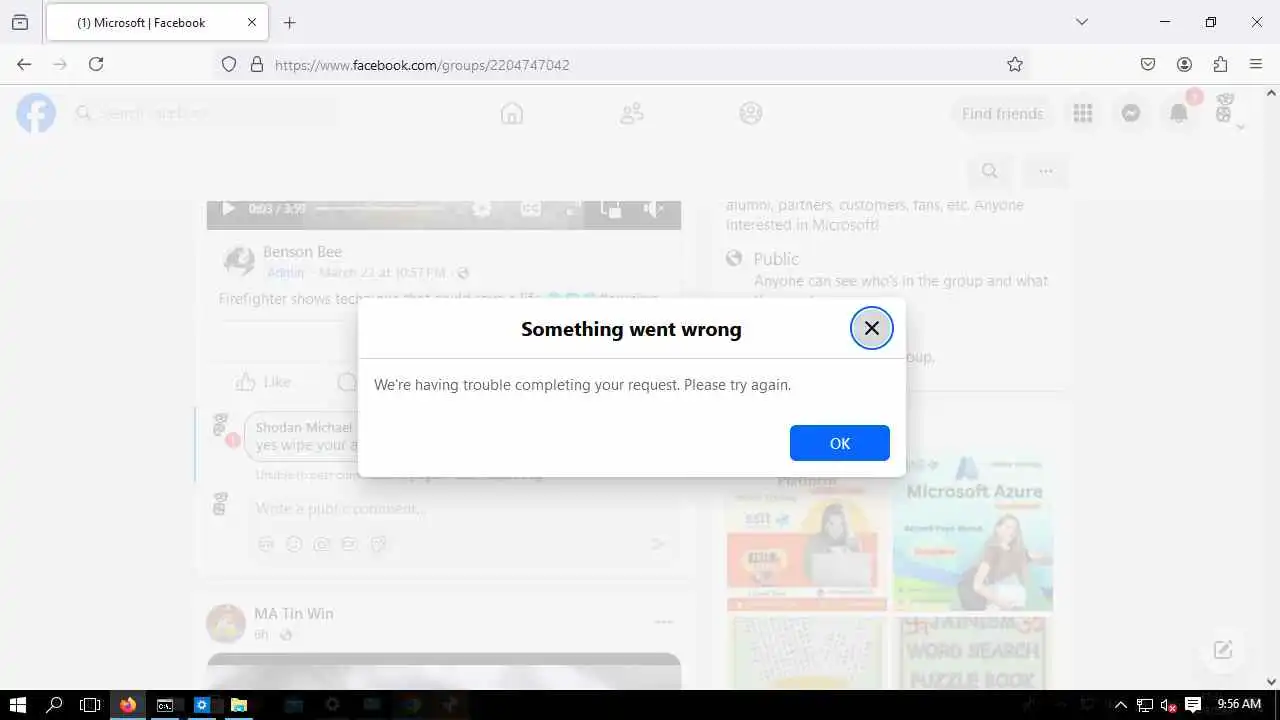The height and width of the screenshot is (720, 1280).
Task: Close the Microsoft | Facebook tab
Action: (x=251, y=22)
